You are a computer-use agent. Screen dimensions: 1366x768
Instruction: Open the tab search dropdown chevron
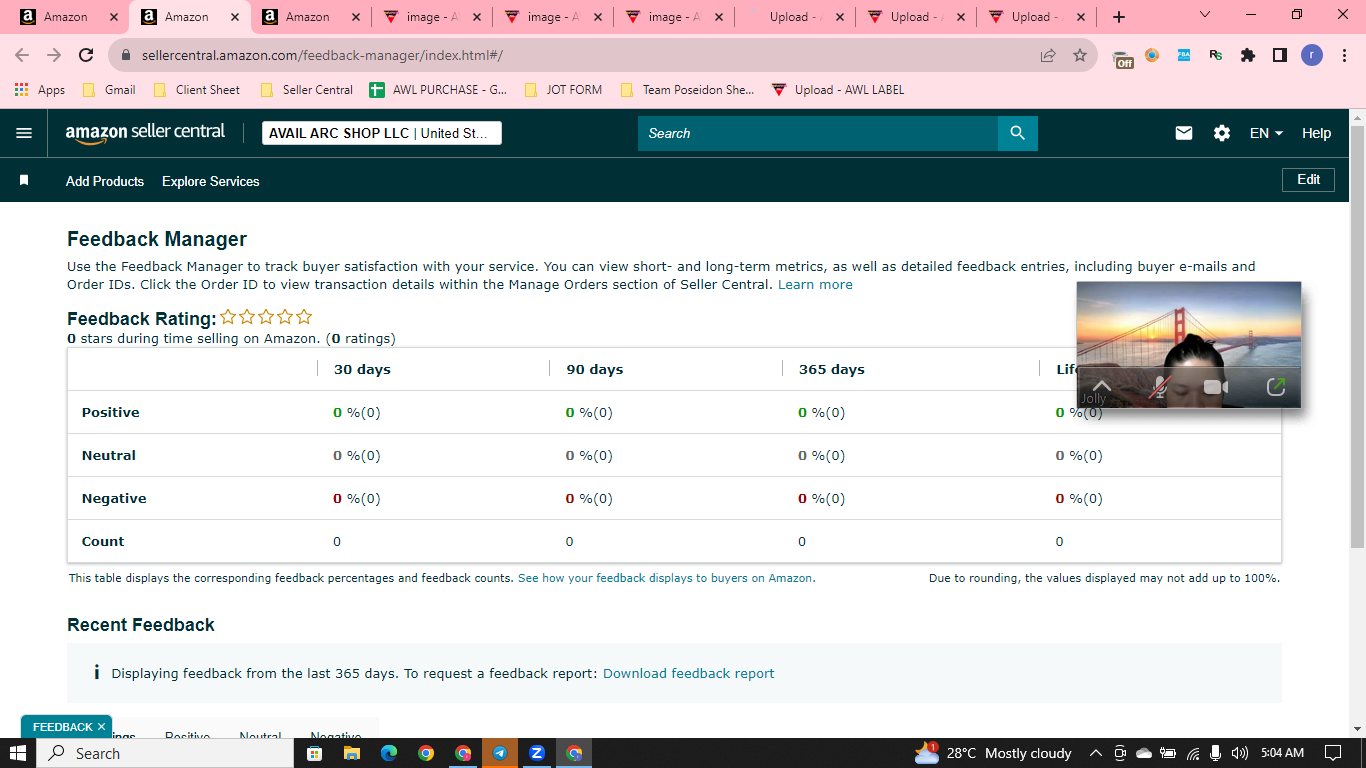click(x=1205, y=15)
